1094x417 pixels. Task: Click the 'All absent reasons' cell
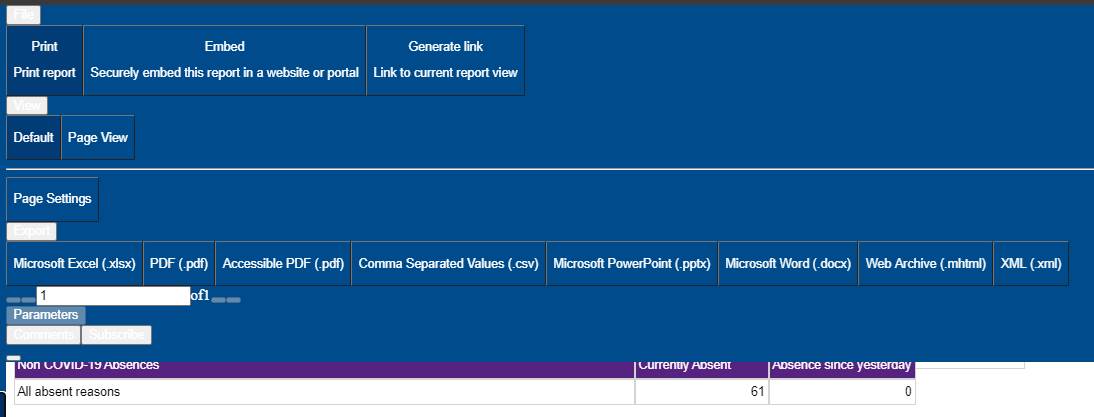point(324,392)
